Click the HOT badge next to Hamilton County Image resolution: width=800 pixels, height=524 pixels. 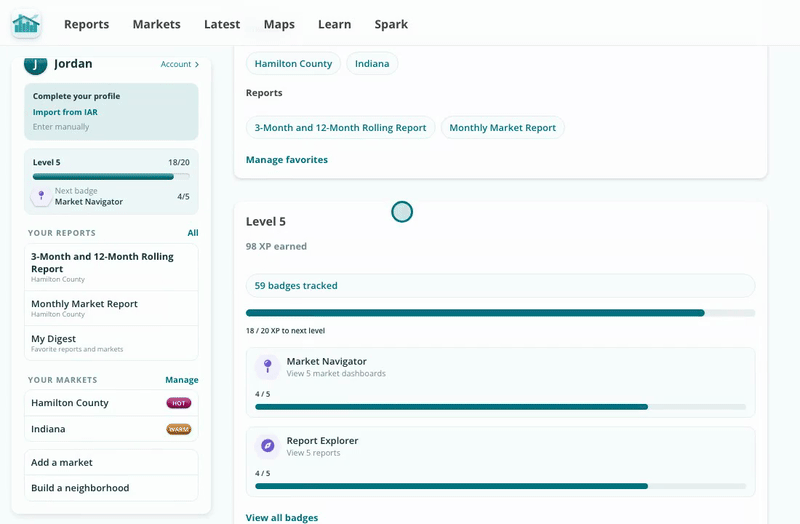[179, 403]
